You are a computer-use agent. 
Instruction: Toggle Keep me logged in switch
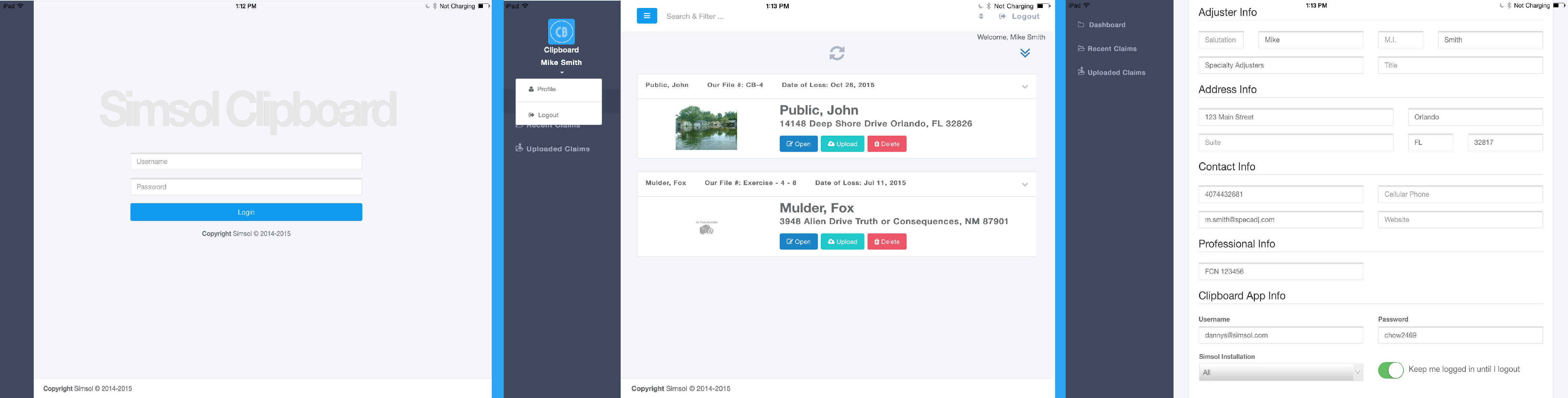1391,370
